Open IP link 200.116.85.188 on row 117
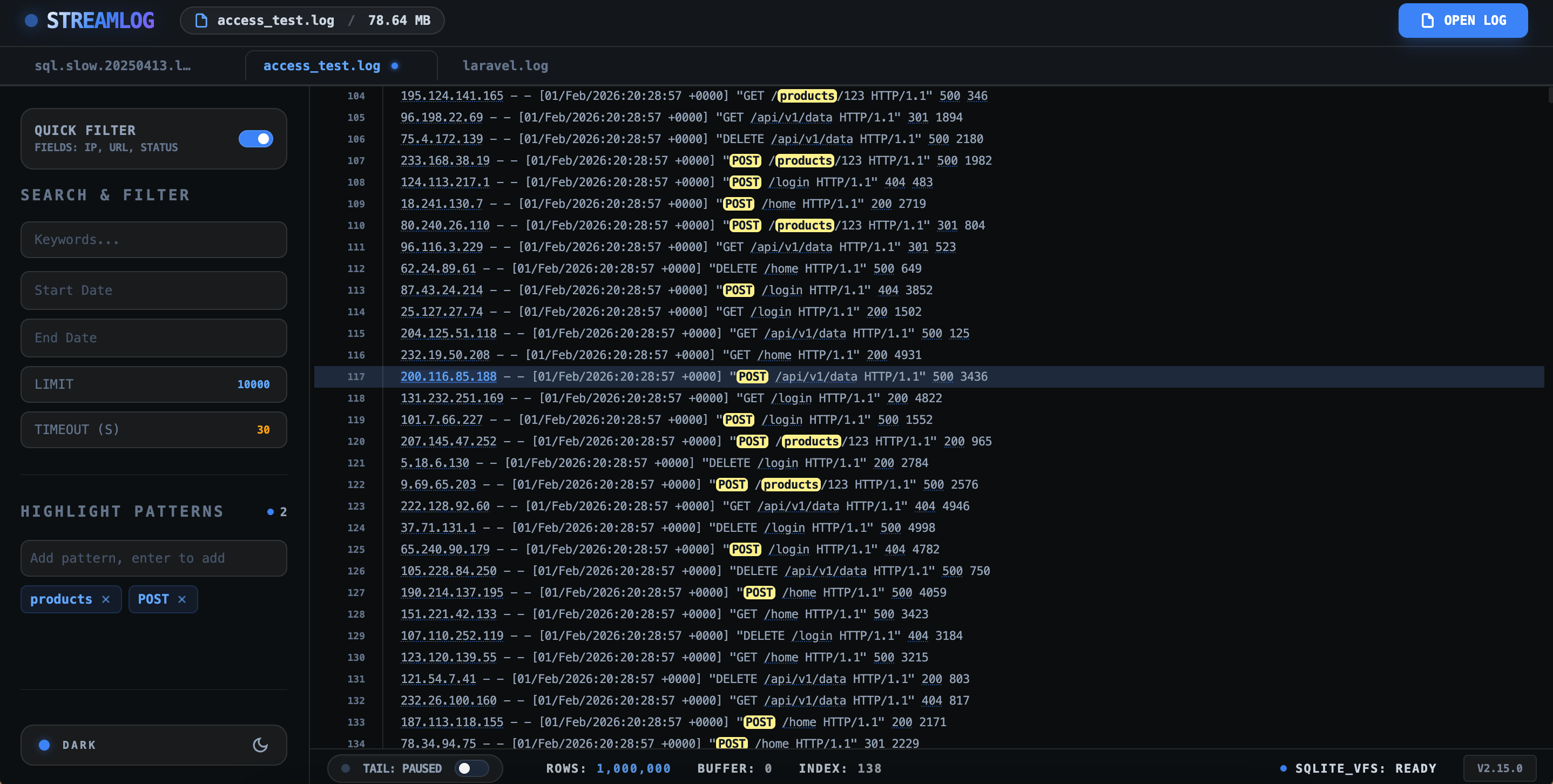The image size is (1553, 784). 449,377
